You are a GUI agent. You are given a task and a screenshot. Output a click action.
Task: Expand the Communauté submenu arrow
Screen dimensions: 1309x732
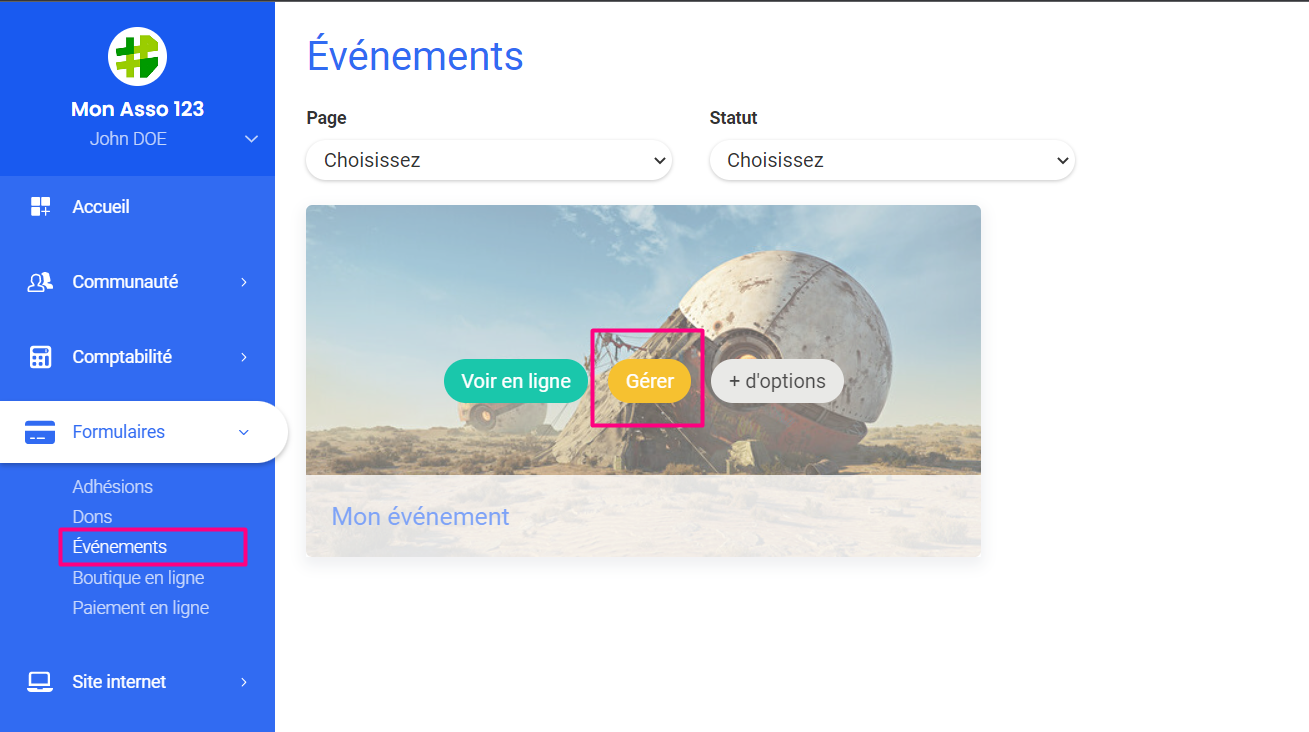point(243,282)
